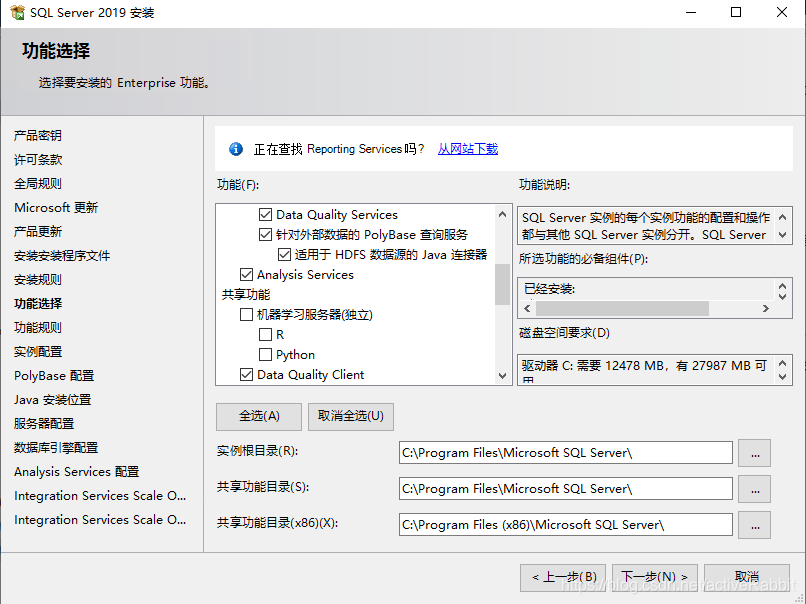Select the Microsoft 更新 step
806x604 pixels.
56,208
